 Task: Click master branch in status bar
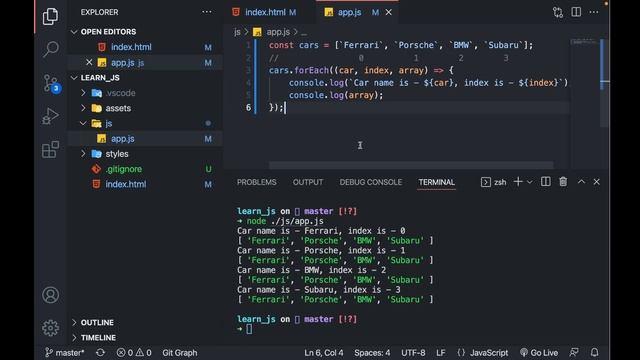(x=64, y=352)
